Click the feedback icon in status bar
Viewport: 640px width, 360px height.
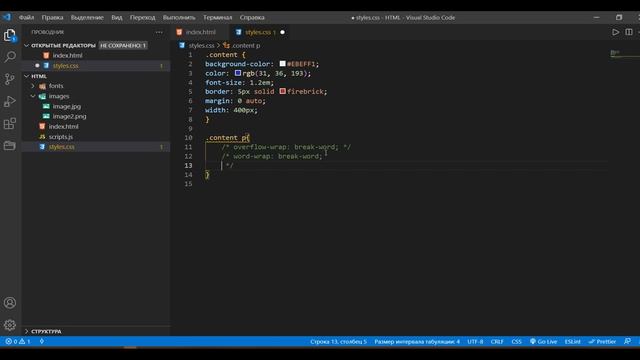click(627, 342)
